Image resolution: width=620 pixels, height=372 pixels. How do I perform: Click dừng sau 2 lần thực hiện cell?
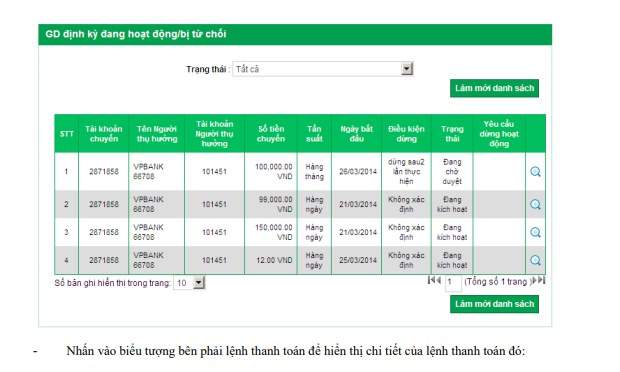pyautogui.click(x=406, y=172)
